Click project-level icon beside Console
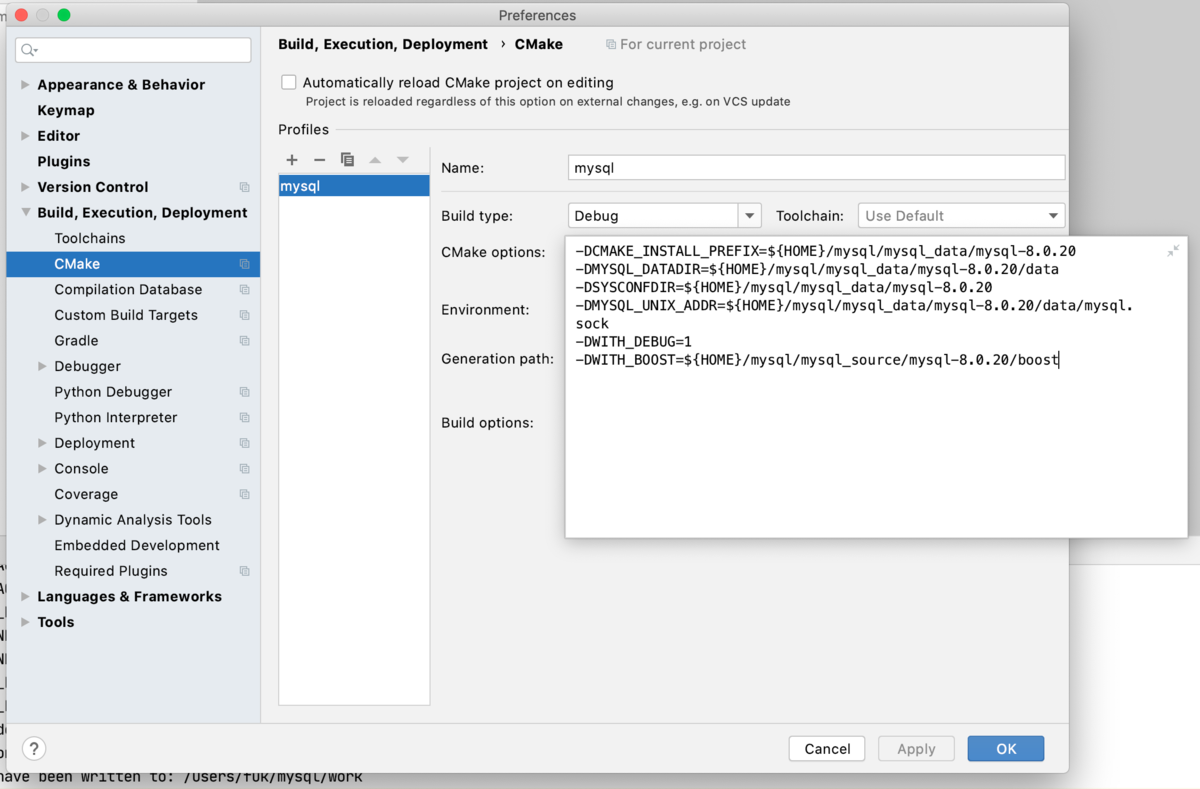The width and height of the screenshot is (1200, 789). tap(244, 468)
